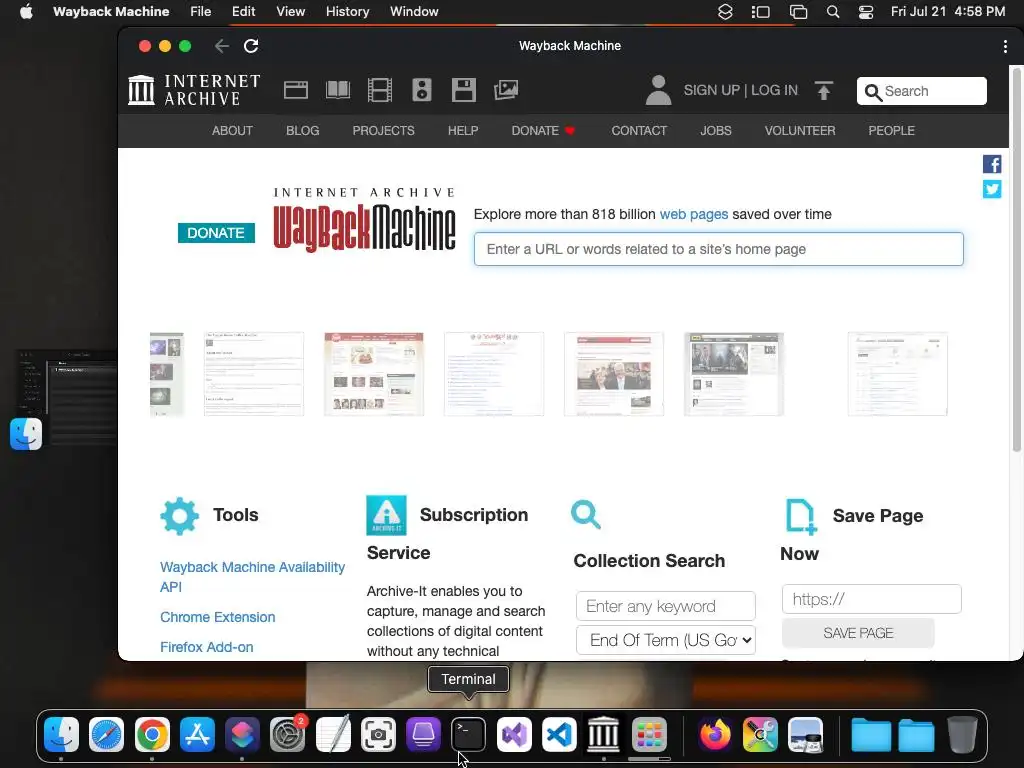
Task: Click the Save Page Now document icon
Action: [x=801, y=516]
